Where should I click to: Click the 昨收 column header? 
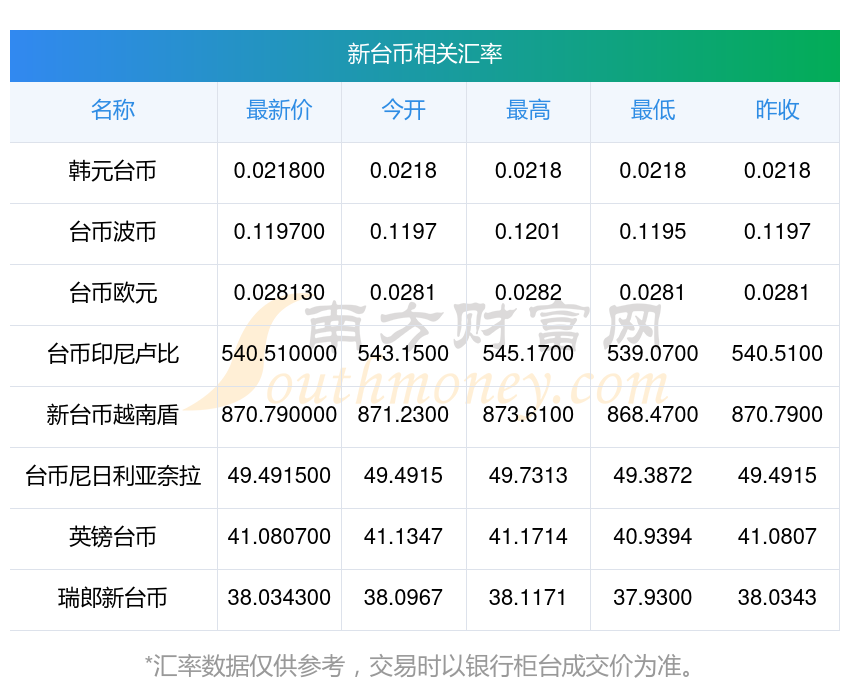click(777, 111)
